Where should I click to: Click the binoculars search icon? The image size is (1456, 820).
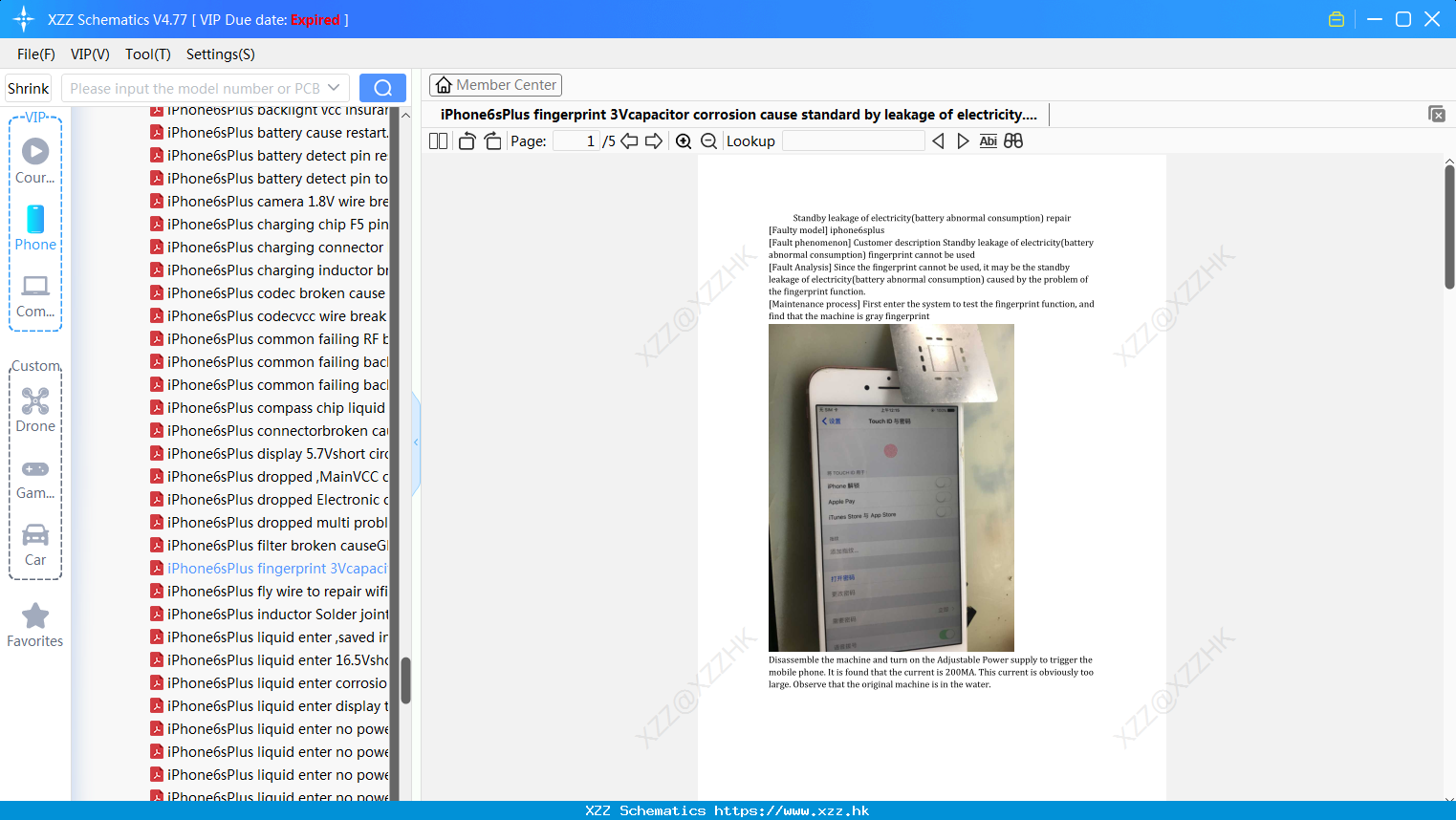coord(1013,141)
